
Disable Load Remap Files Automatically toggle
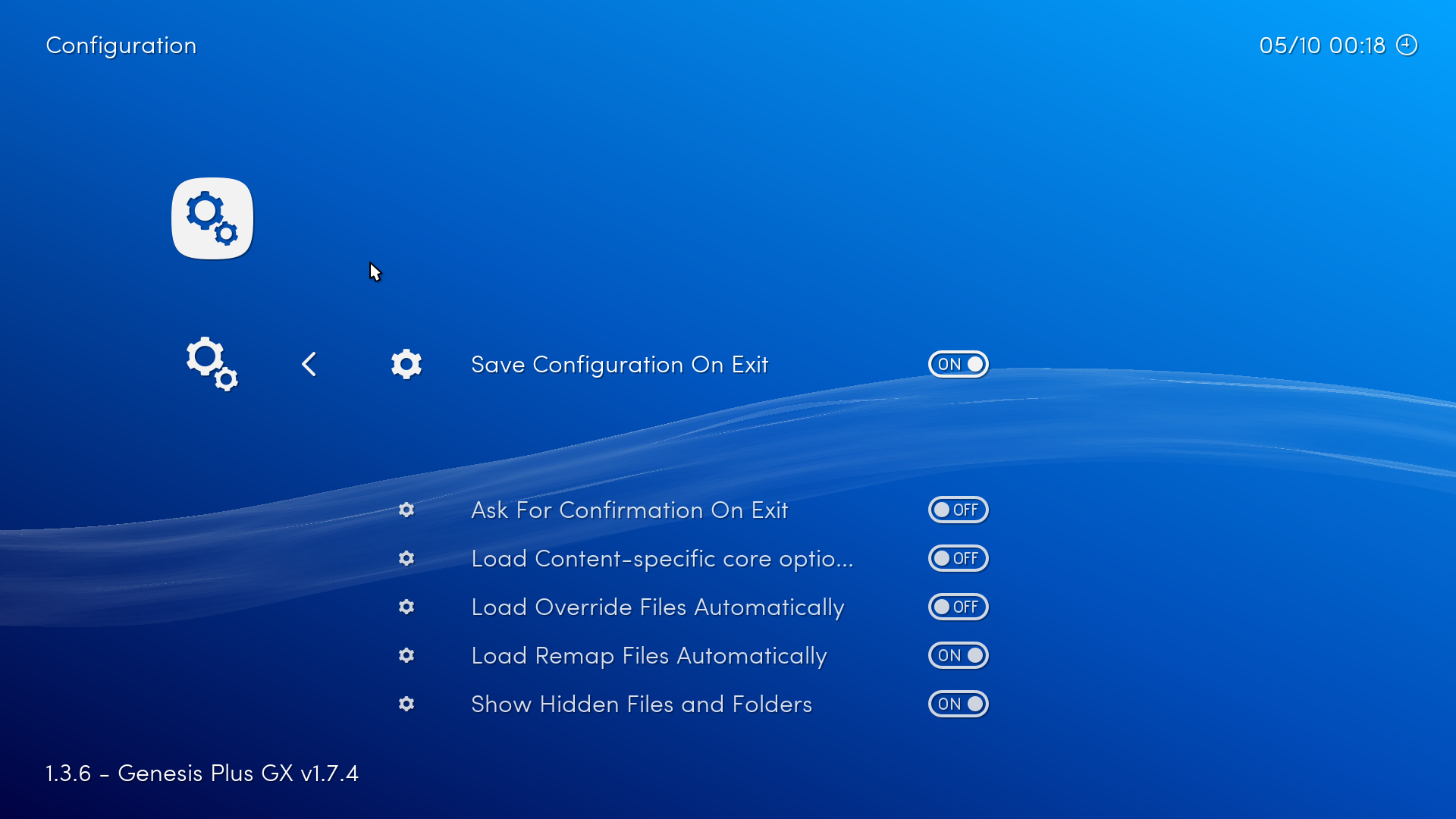point(959,655)
